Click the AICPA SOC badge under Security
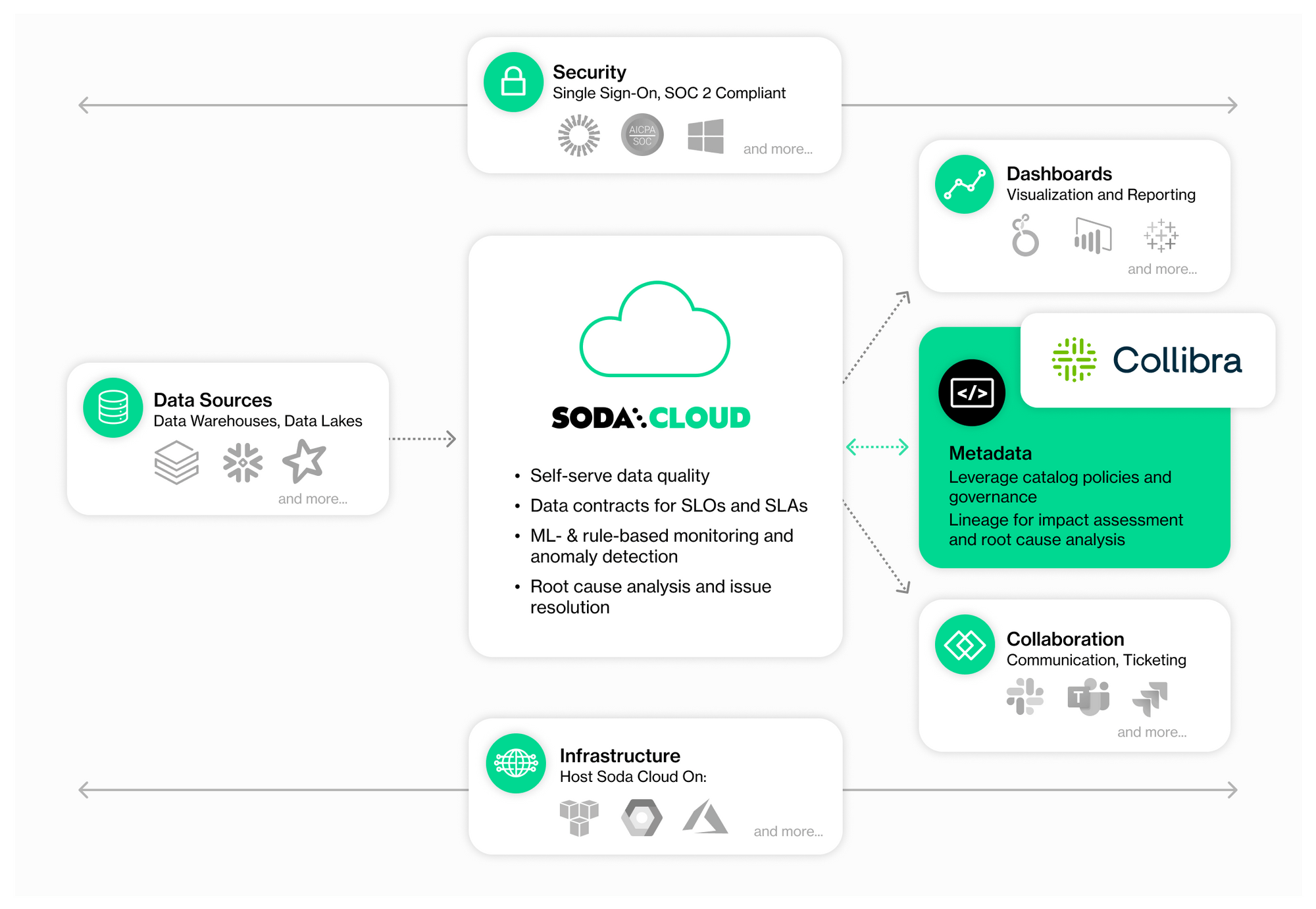Image resolution: width=1316 pixels, height=909 pixels. [x=642, y=134]
